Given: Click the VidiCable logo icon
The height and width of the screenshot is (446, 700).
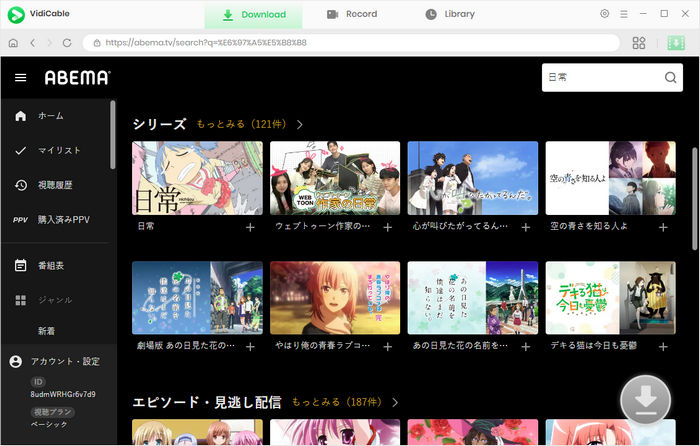Looking at the screenshot, I should click(16, 15).
